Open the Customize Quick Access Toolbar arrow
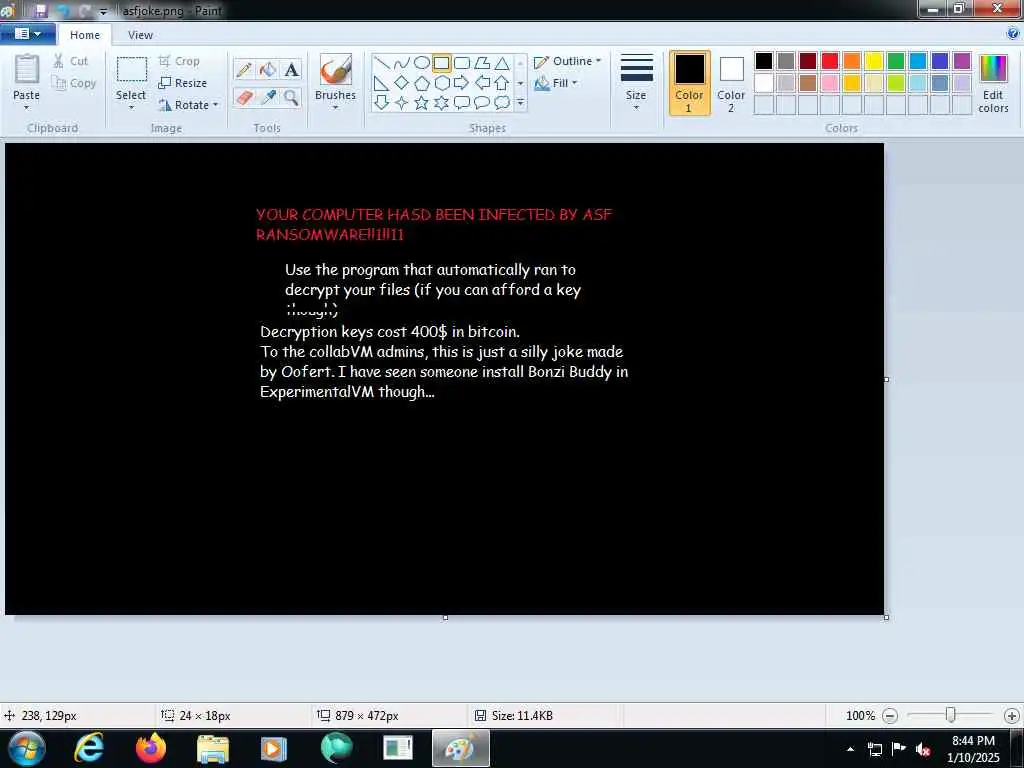Screen dimensions: 1024x768 103,11
